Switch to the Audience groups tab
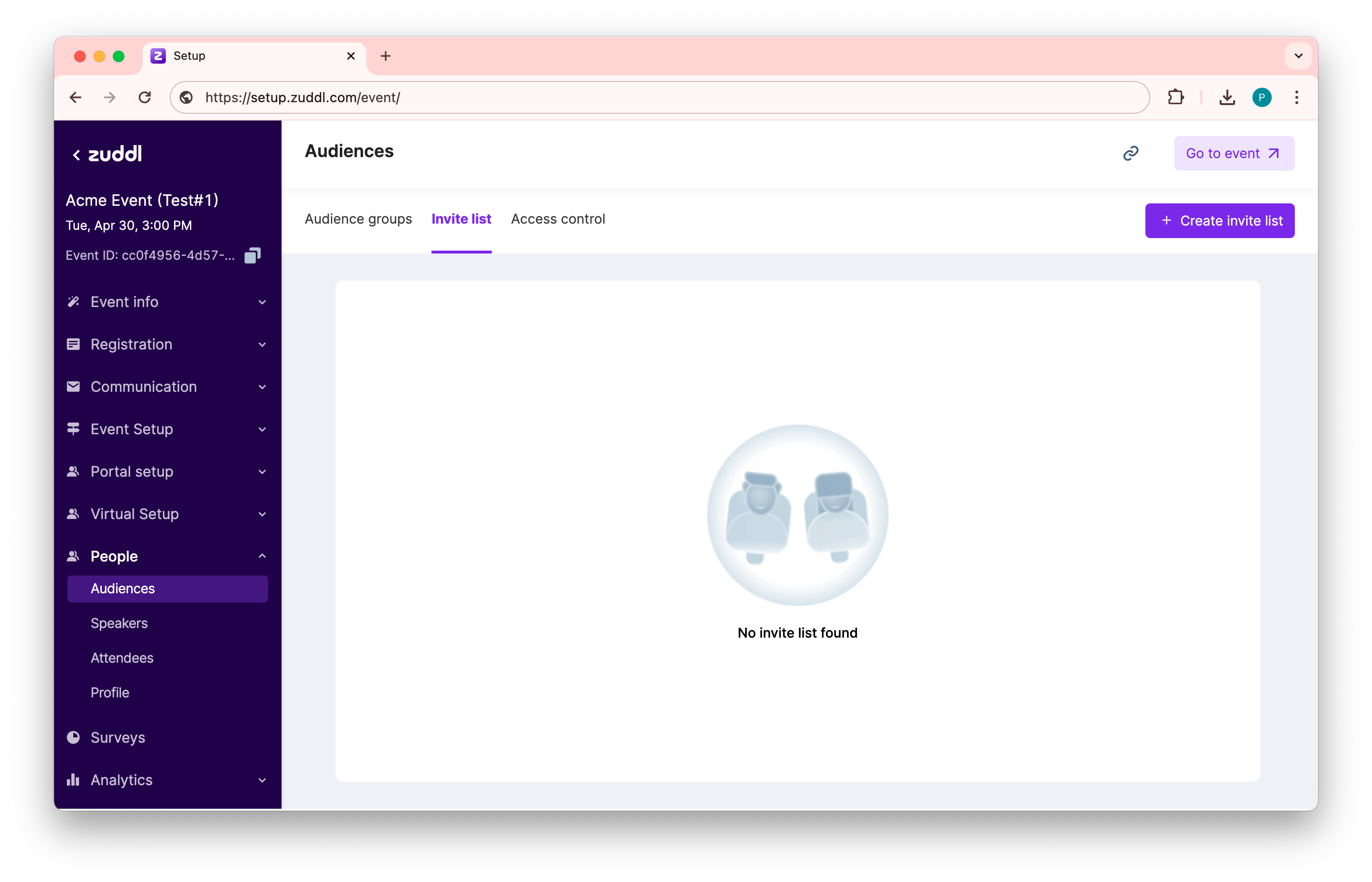This screenshot has height=882, width=1372. tap(358, 219)
